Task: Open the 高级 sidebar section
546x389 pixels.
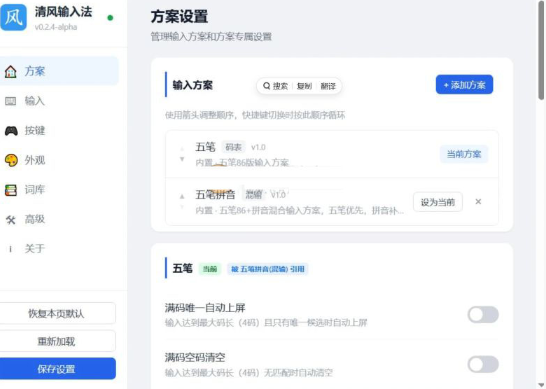Action: 59,219
